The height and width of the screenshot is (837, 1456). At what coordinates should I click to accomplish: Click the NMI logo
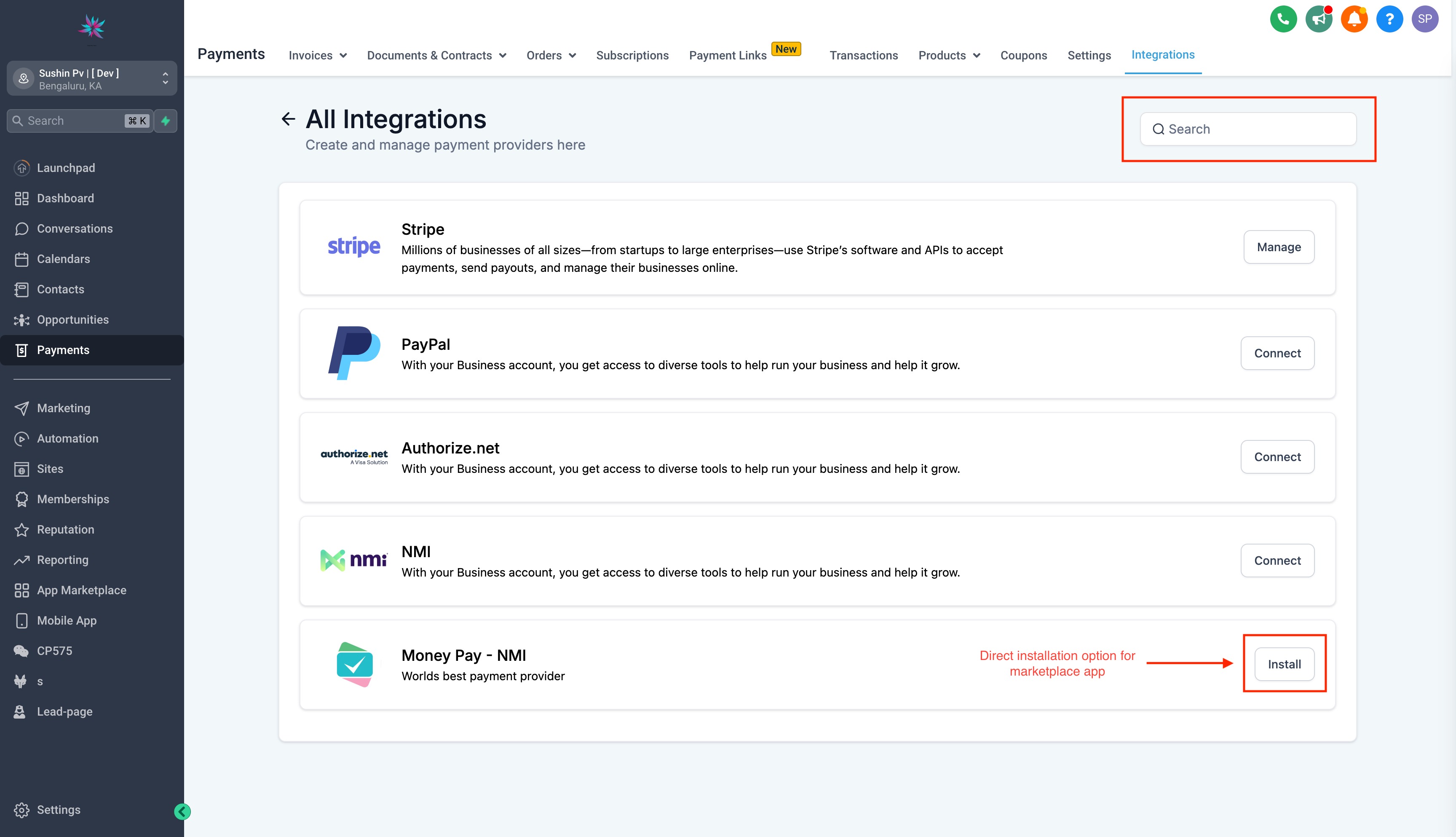(354, 560)
